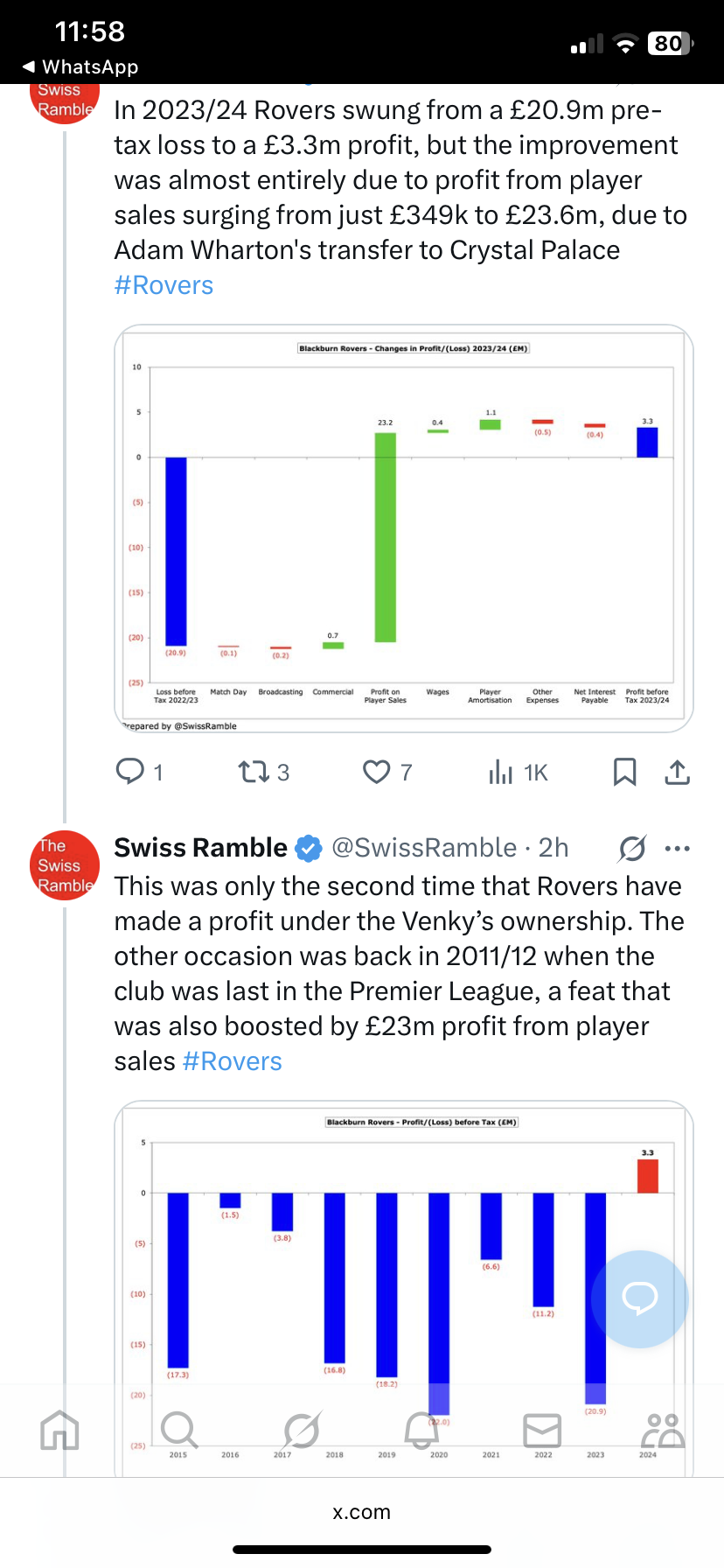Open the Messages envelope tab
This screenshot has height=1568, width=724.
pyautogui.click(x=542, y=1431)
